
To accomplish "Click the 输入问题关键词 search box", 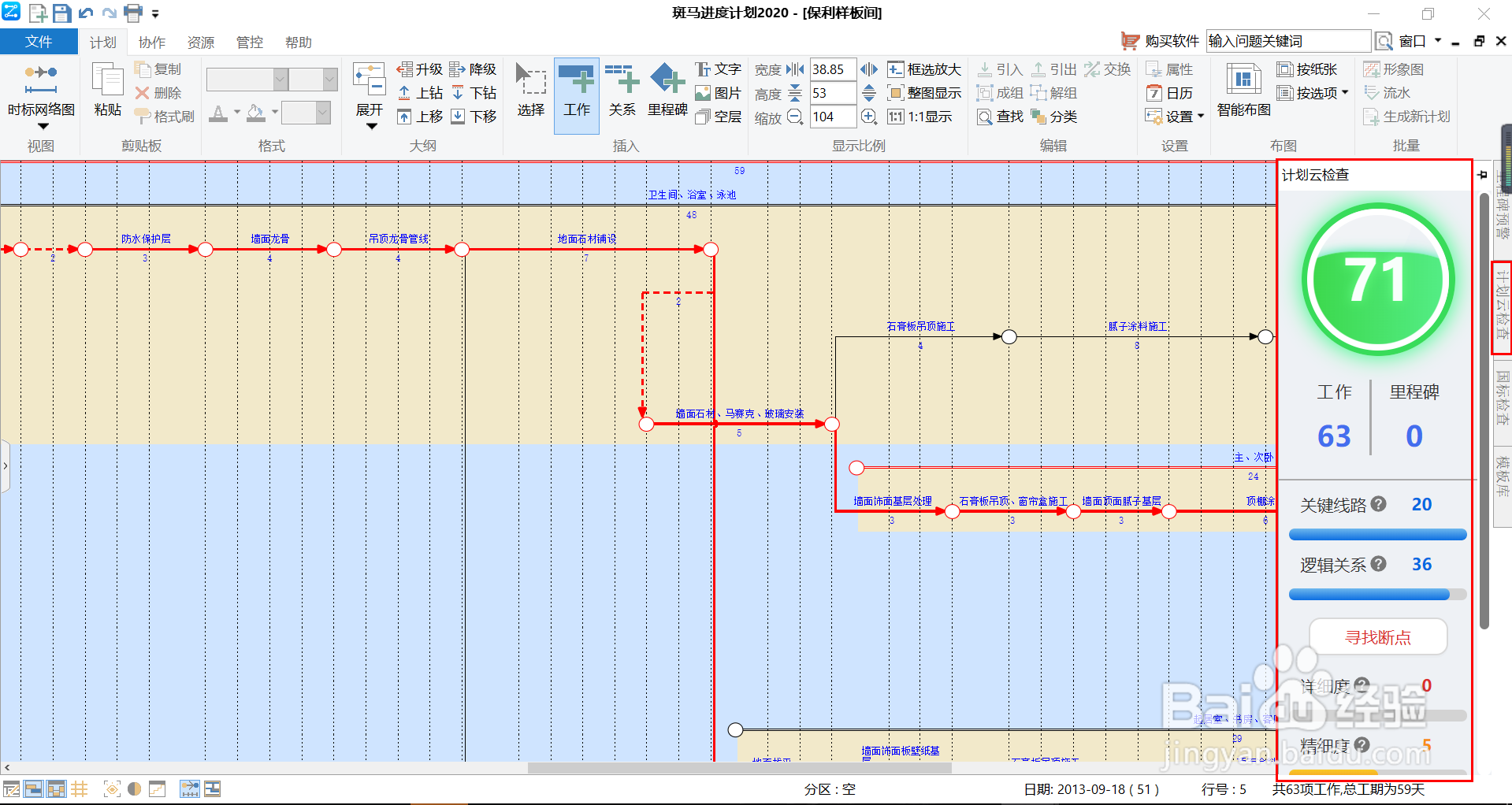I will [x=1288, y=41].
